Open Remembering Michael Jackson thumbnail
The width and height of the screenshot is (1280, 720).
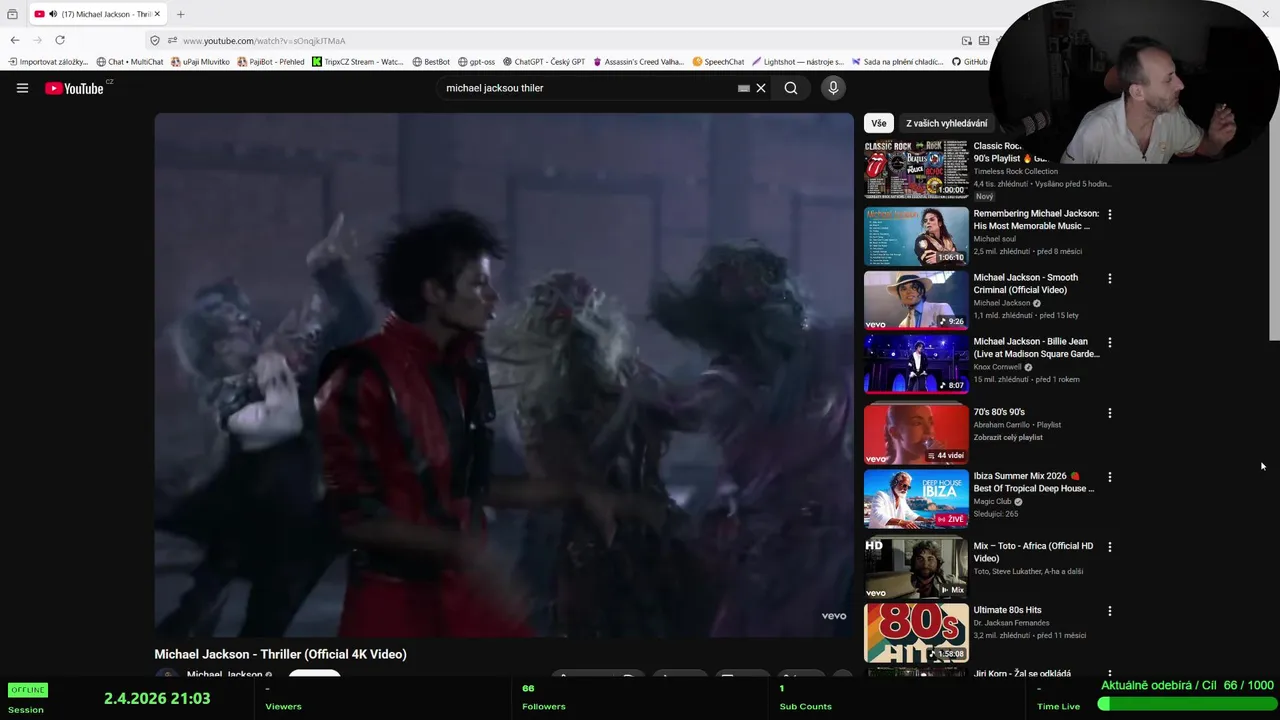[x=916, y=236]
